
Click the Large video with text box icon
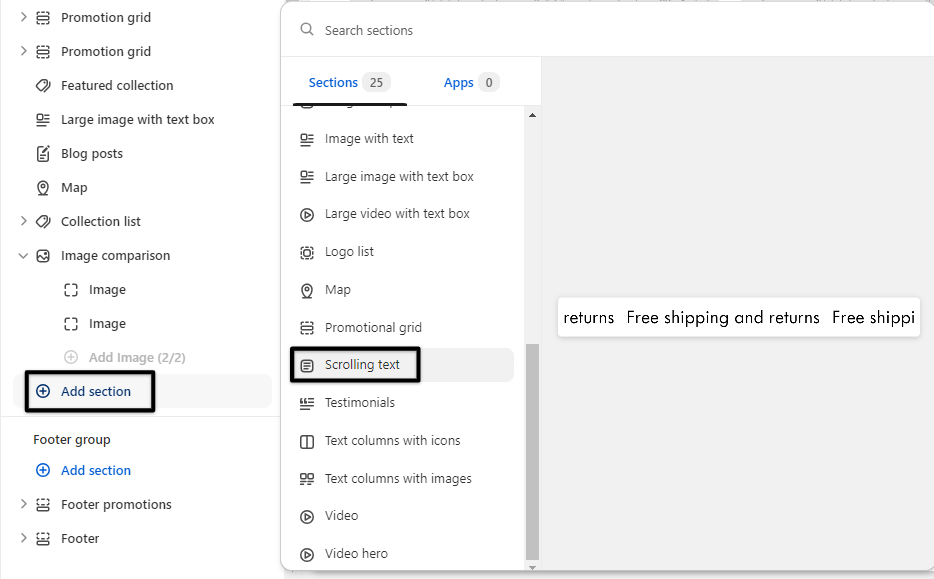click(x=307, y=214)
